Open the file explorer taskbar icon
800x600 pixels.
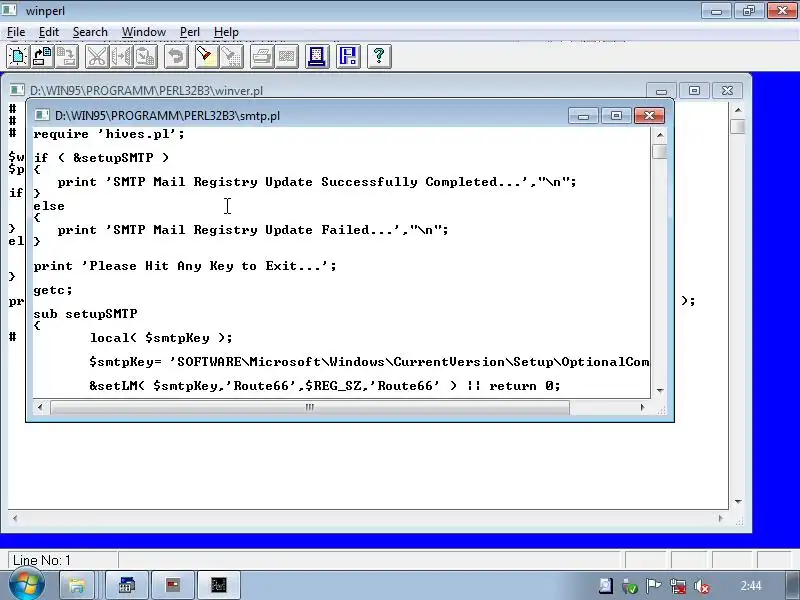(x=77, y=585)
